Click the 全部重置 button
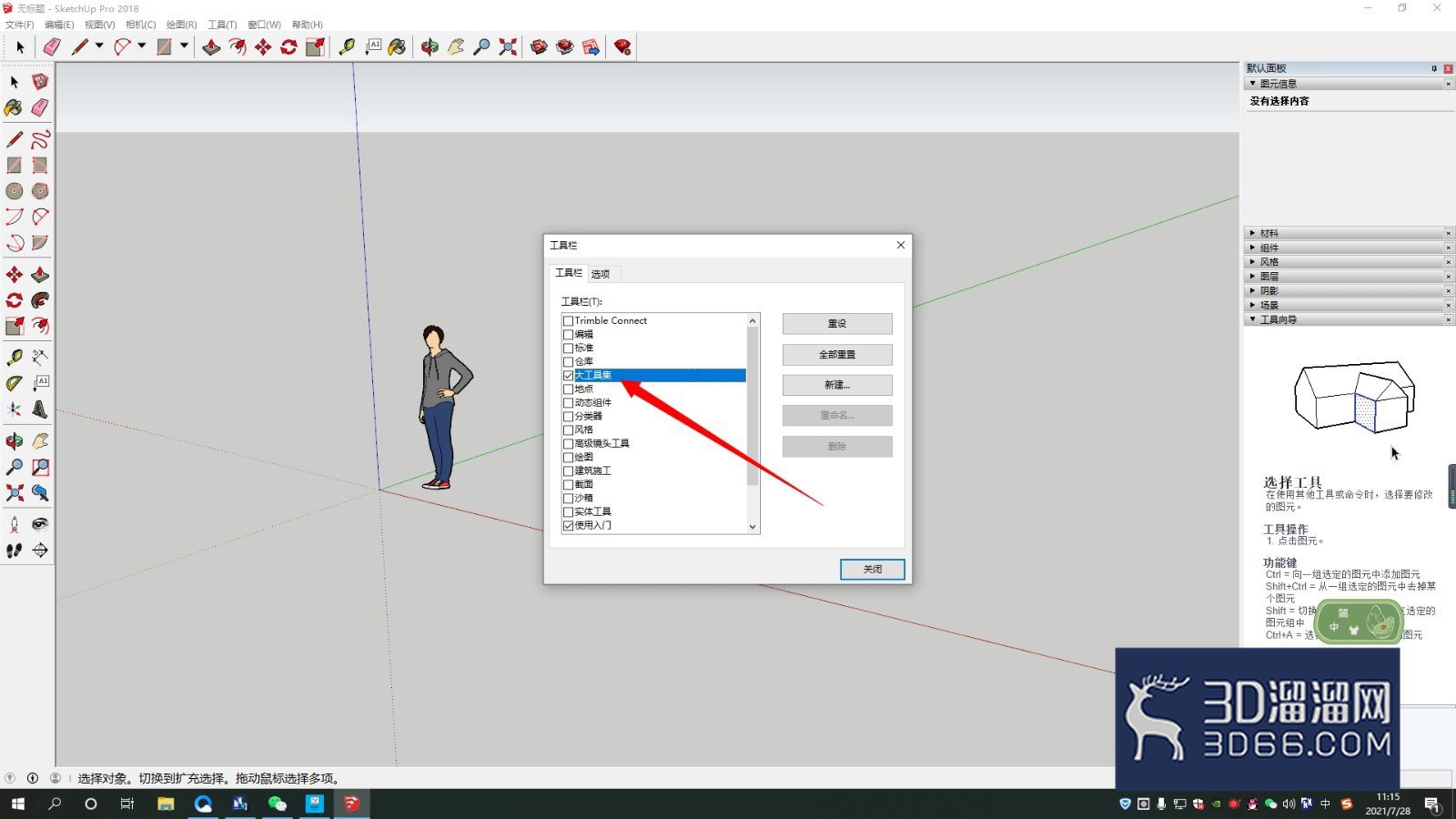Viewport: 1456px width, 819px height. (x=837, y=355)
